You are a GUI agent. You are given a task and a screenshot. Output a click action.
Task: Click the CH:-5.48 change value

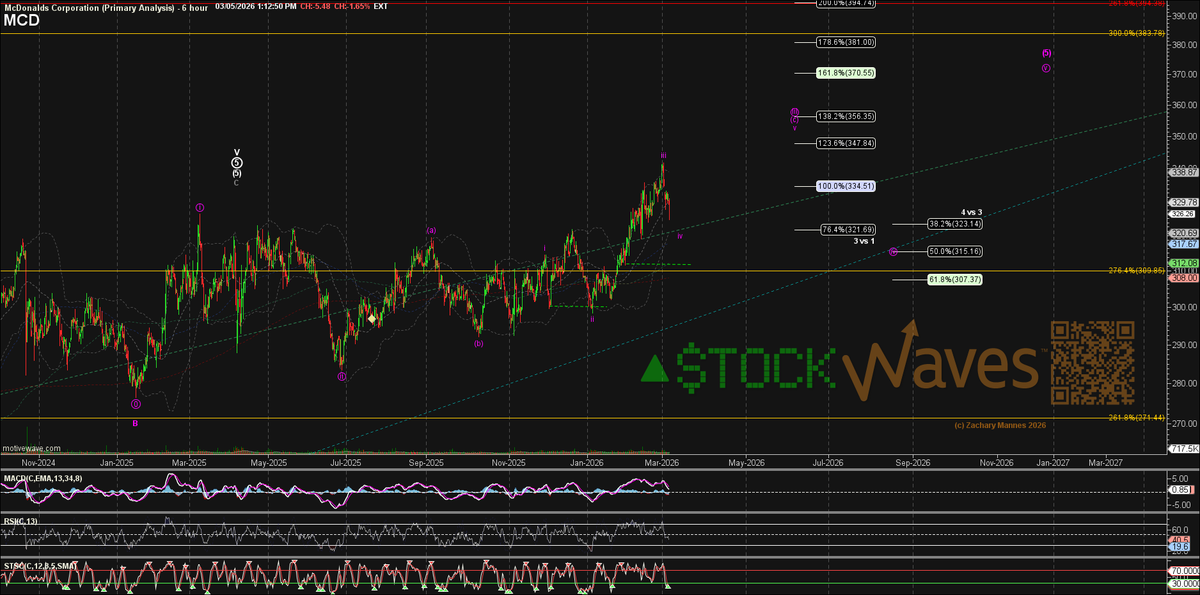313,5
